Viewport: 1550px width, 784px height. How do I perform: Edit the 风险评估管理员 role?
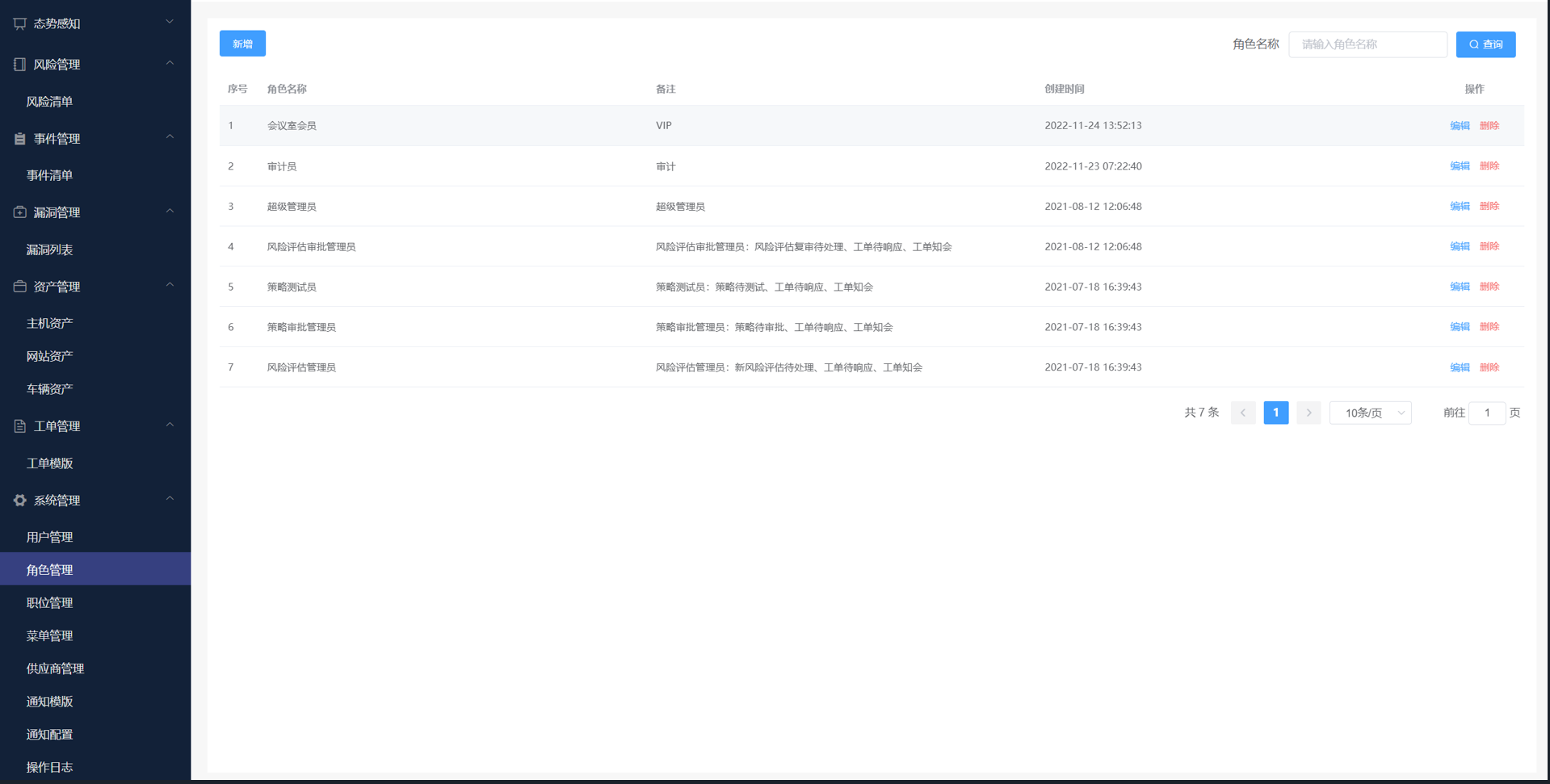1460,367
